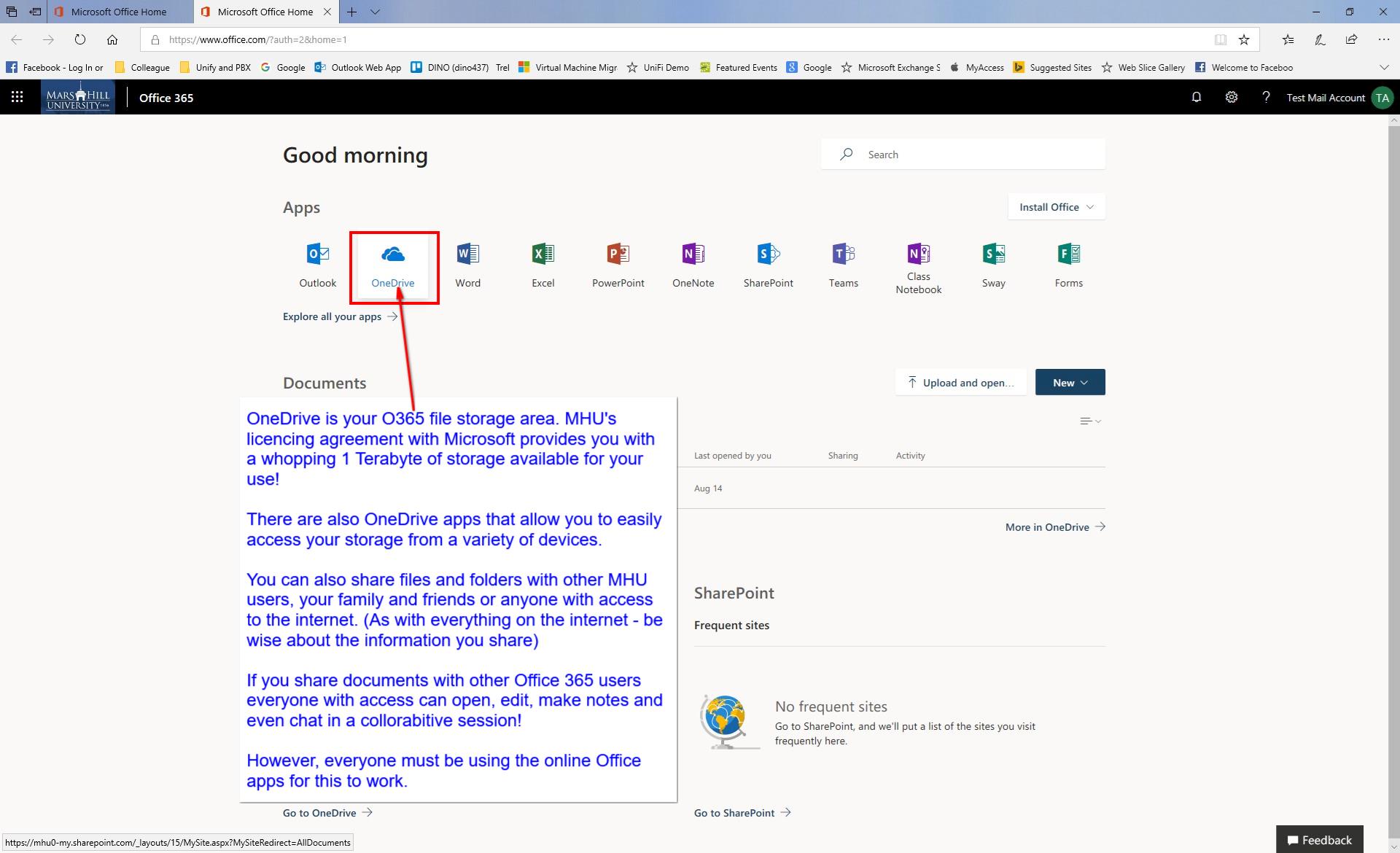Expand the Install Office dropdown
Image resolution: width=1400 pixels, height=853 pixels.
(x=1056, y=206)
